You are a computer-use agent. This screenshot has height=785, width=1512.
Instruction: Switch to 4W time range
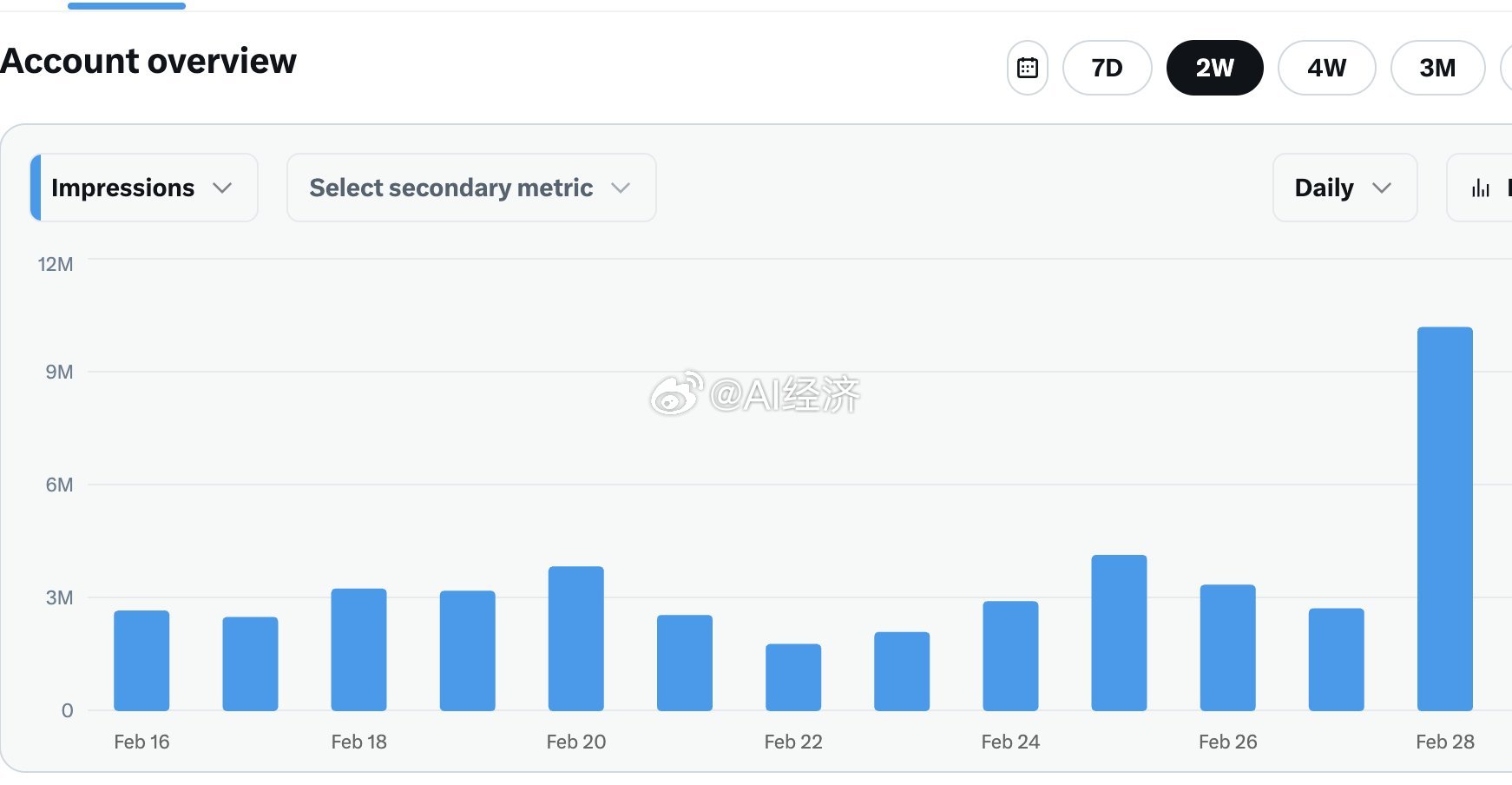coord(1326,68)
